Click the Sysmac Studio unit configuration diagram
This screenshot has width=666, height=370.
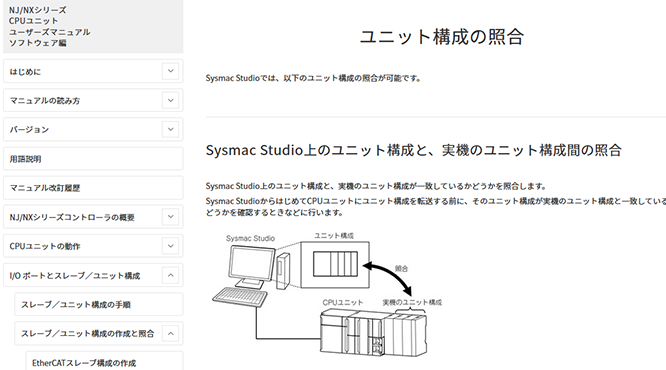point(327,294)
